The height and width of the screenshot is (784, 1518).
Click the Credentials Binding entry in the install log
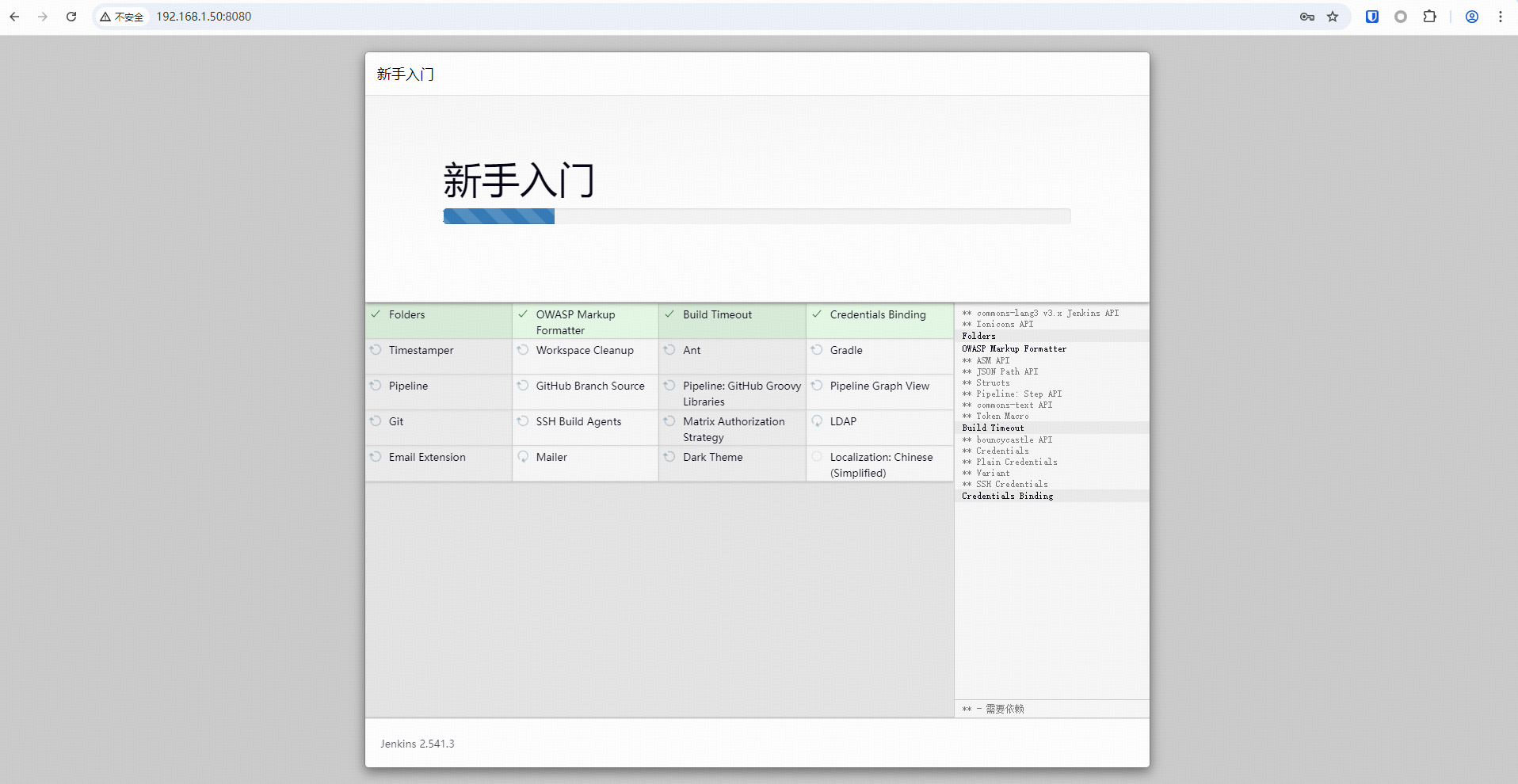coord(1008,496)
